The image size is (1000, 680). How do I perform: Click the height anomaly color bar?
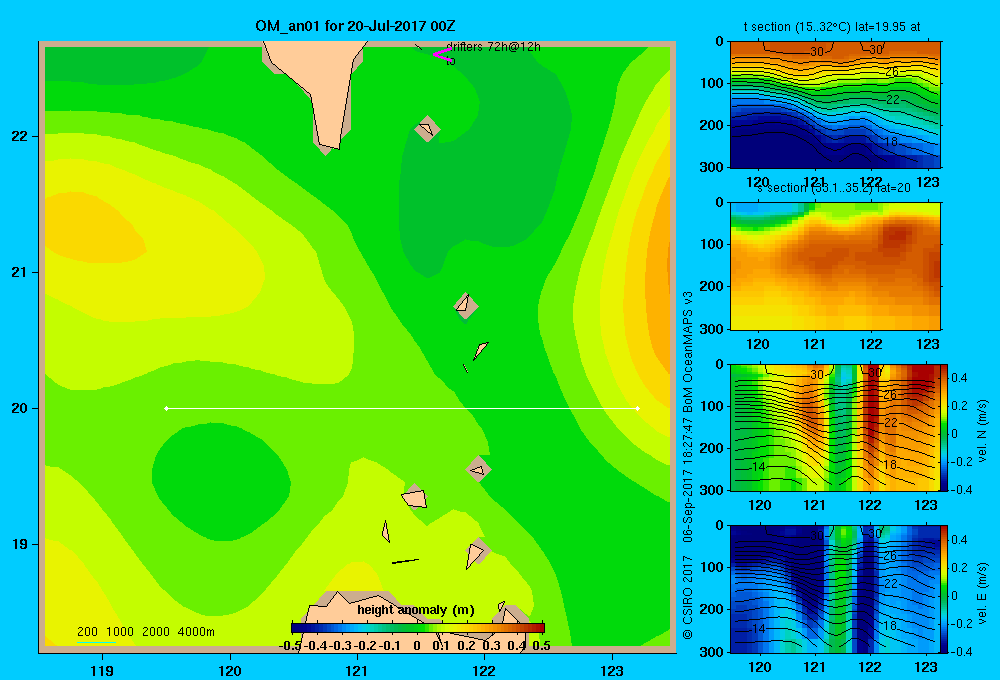pos(418,628)
